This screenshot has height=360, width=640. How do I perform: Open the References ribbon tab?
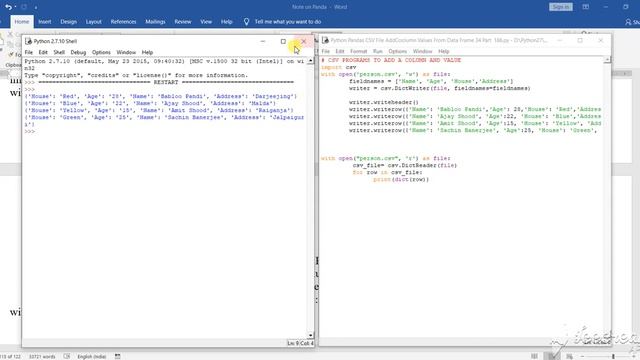click(x=123, y=22)
